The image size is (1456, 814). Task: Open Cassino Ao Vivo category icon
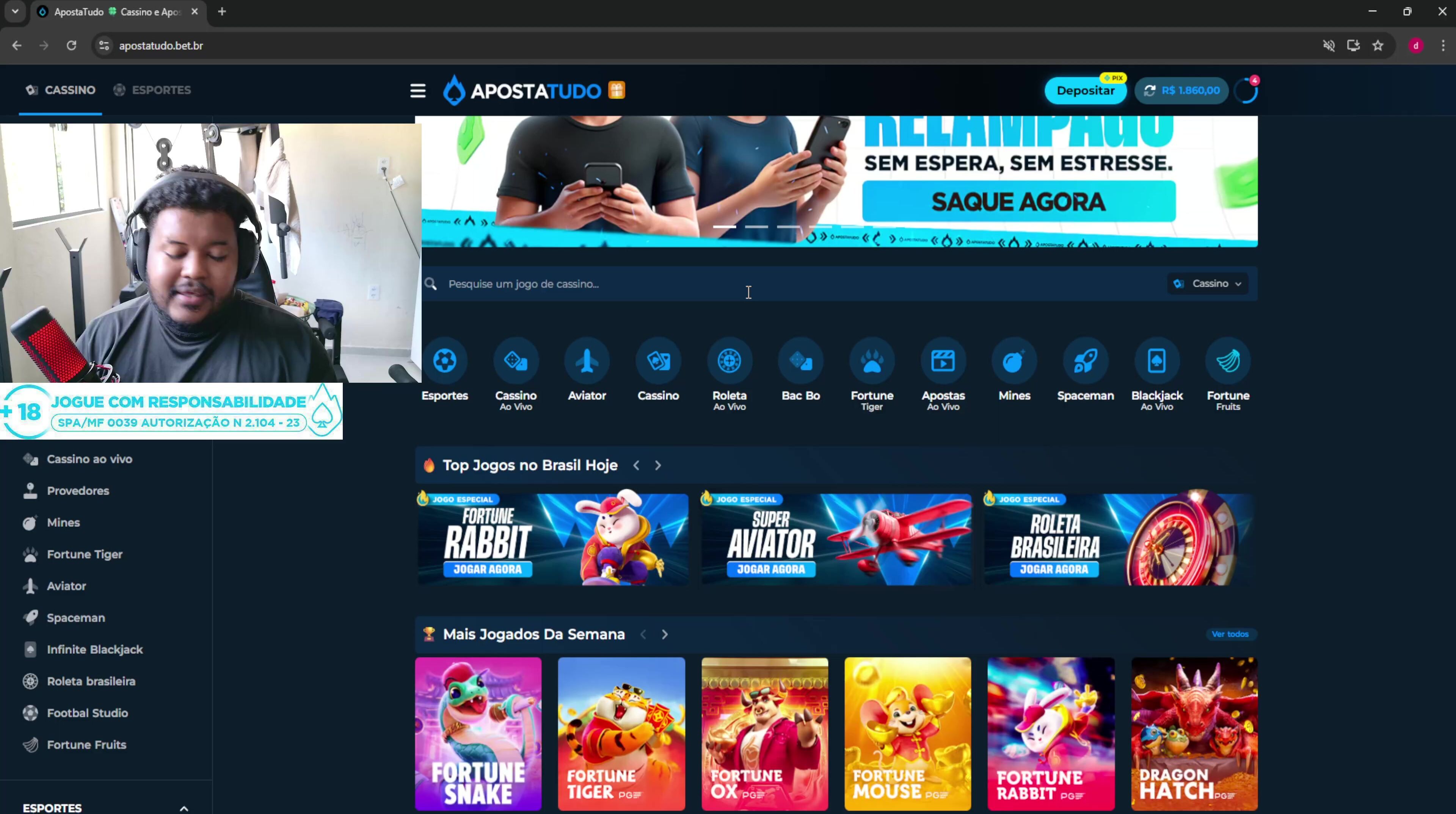pos(516,361)
